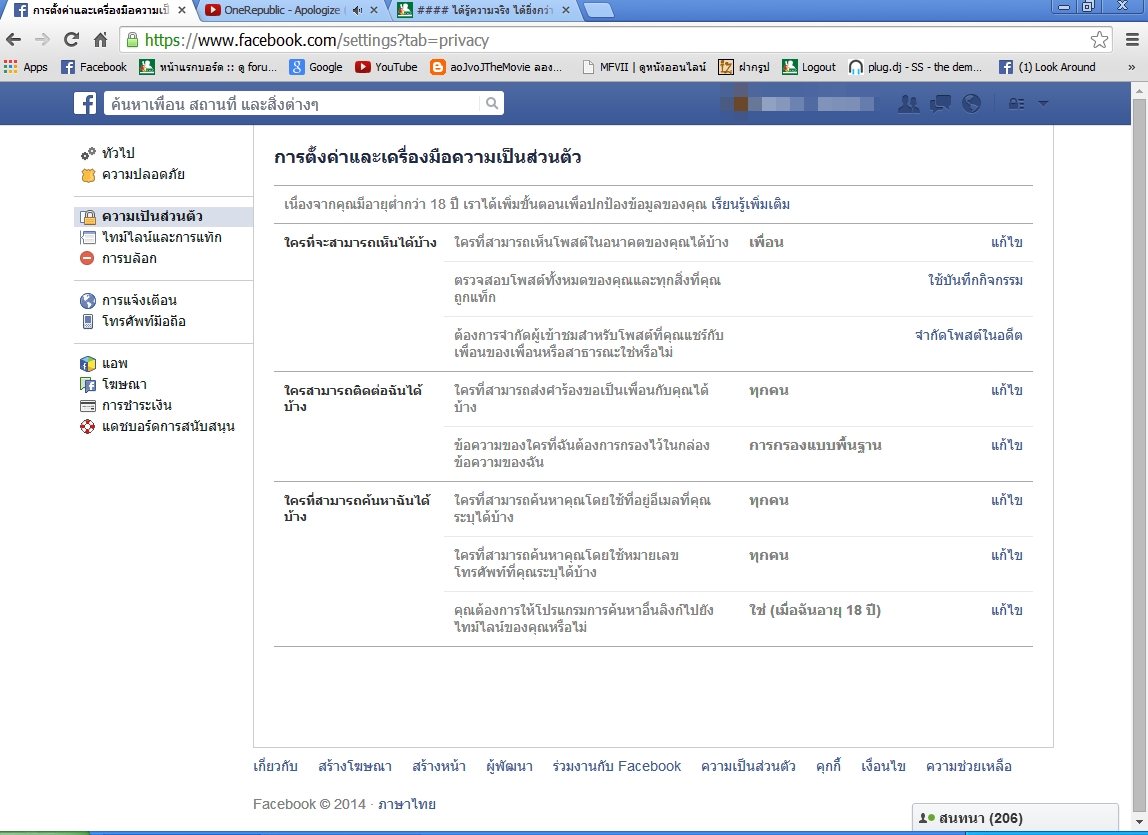Change language via ภาษาไทย link
This screenshot has width=1148, height=835.
click(406, 804)
